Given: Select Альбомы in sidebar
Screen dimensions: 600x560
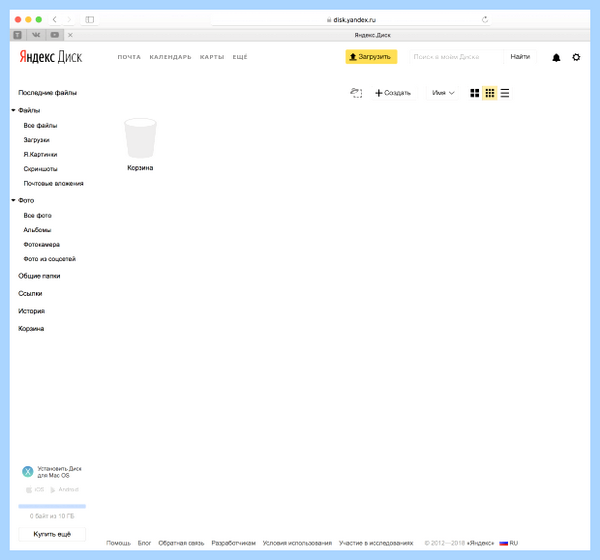Looking at the screenshot, I should pos(37,230).
